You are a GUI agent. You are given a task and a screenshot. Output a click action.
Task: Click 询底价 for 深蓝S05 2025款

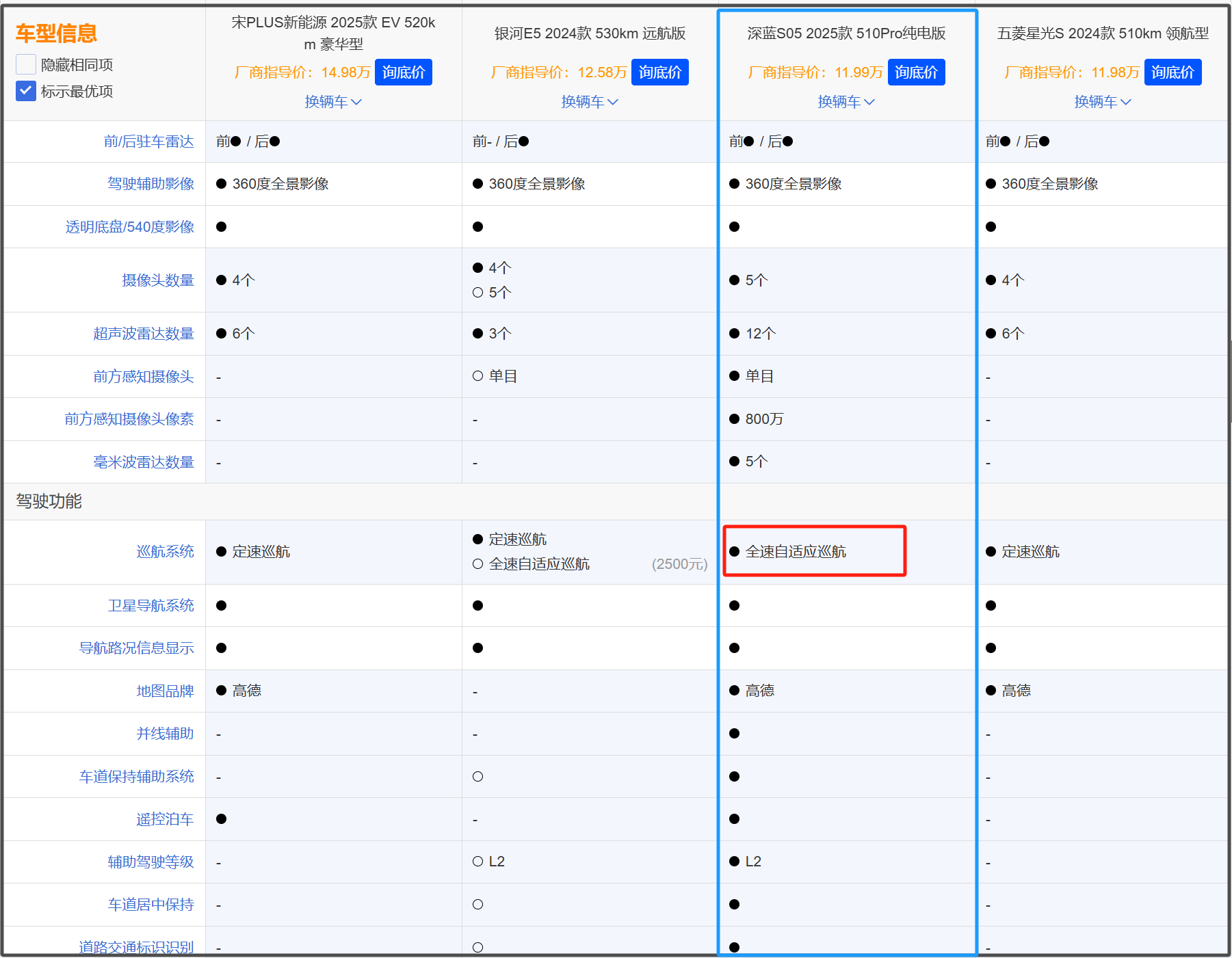point(917,72)
